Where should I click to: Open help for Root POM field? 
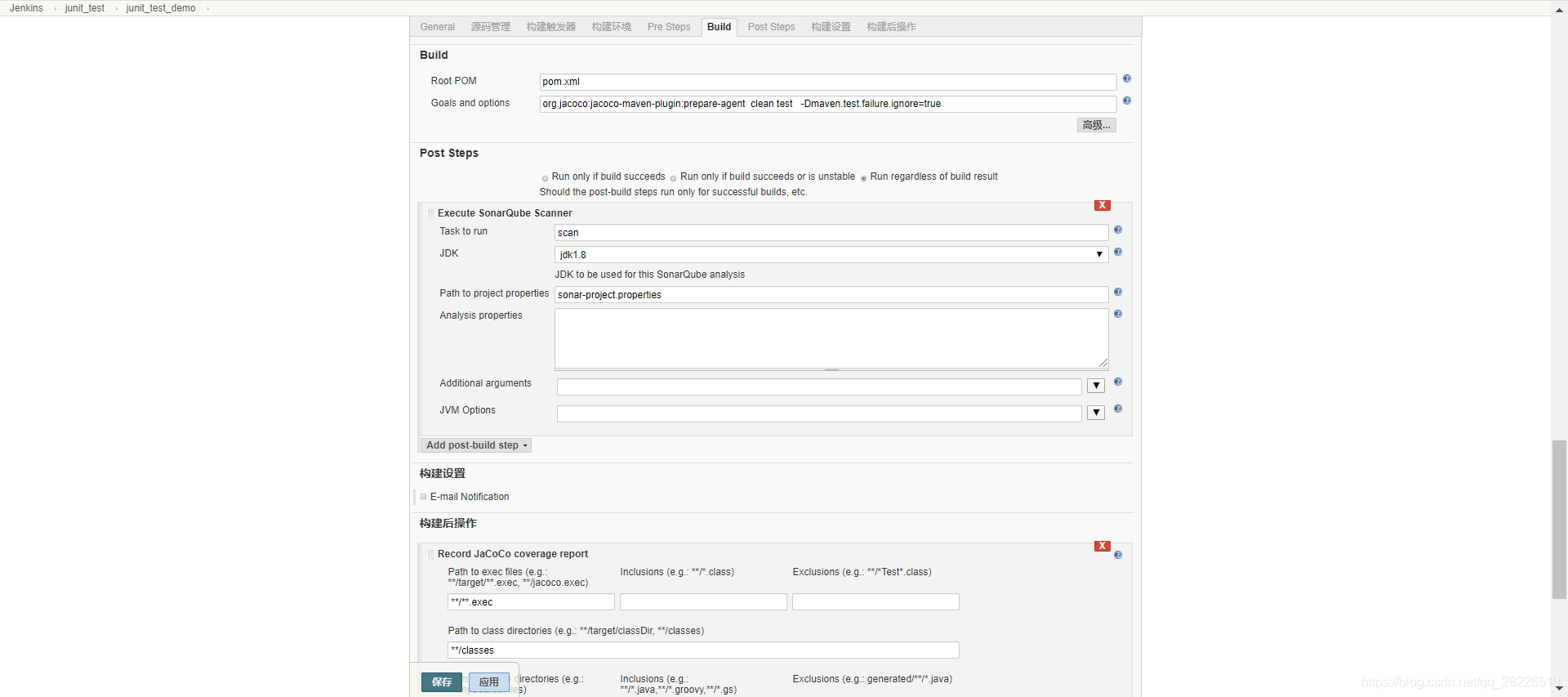point(1126,79)
